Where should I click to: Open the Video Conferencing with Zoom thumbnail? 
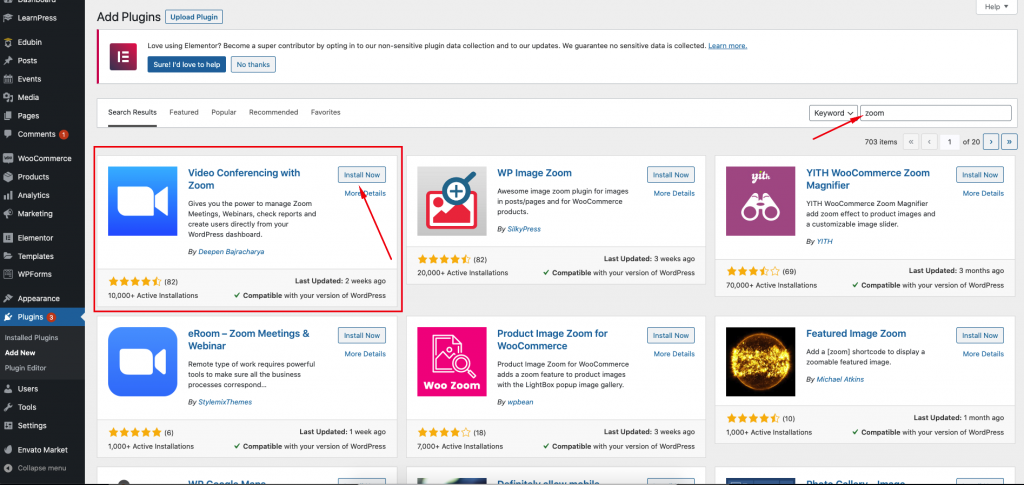tap(143, 201)
